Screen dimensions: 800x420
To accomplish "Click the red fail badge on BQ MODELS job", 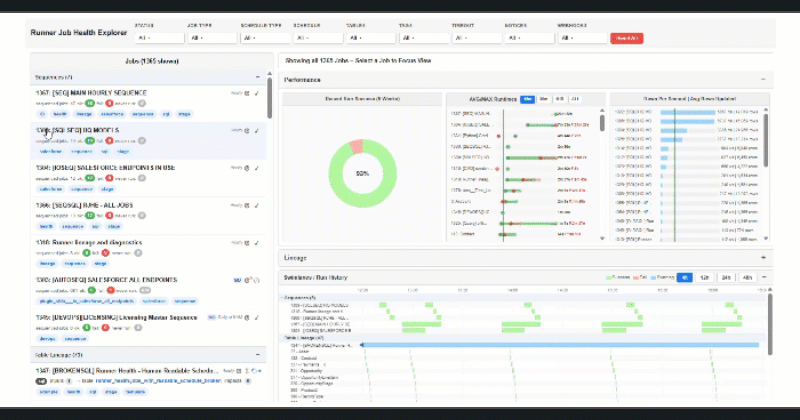I will [109, 141].
